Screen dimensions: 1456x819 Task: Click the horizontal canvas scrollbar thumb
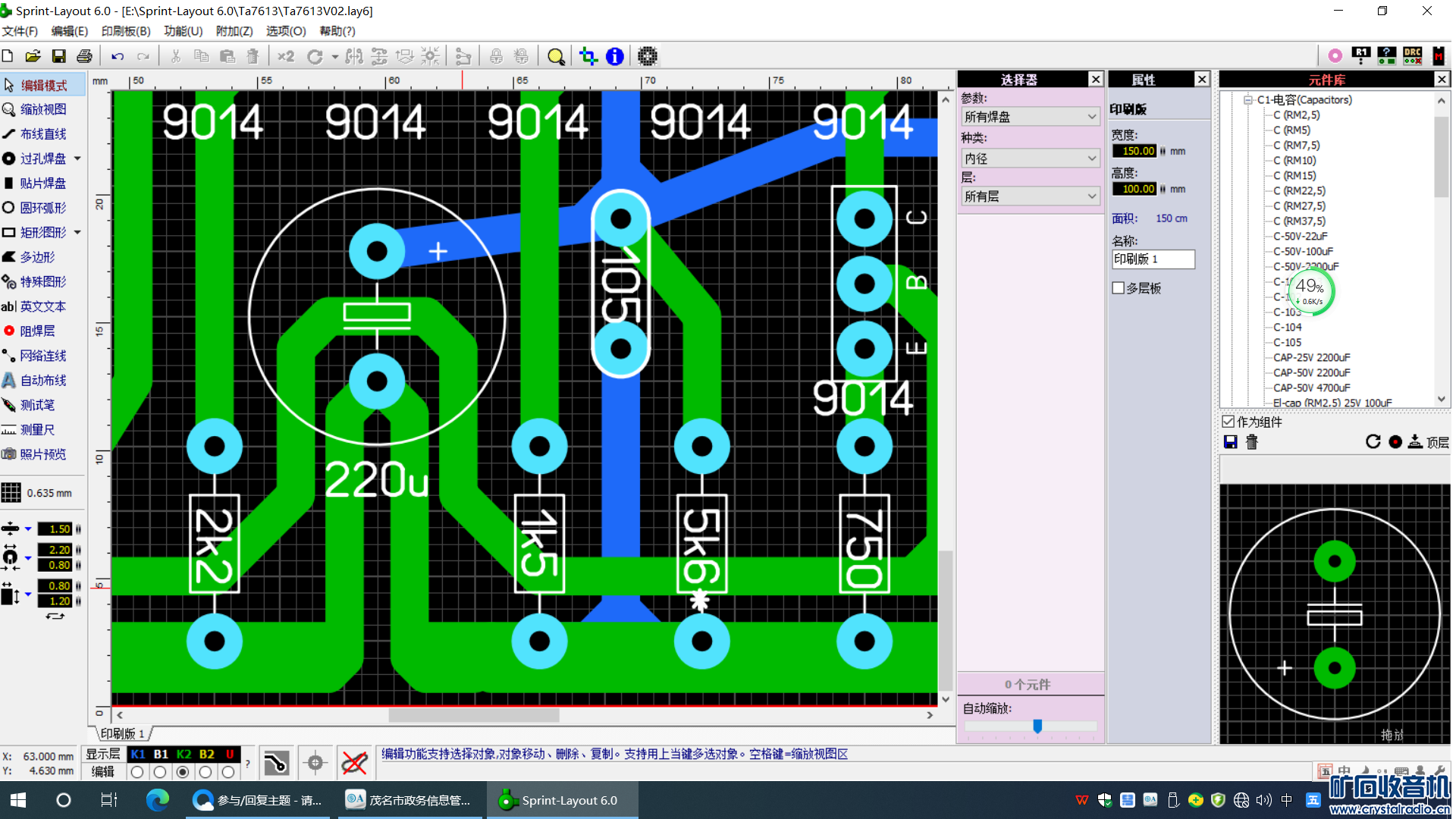(x=474, y=715)
